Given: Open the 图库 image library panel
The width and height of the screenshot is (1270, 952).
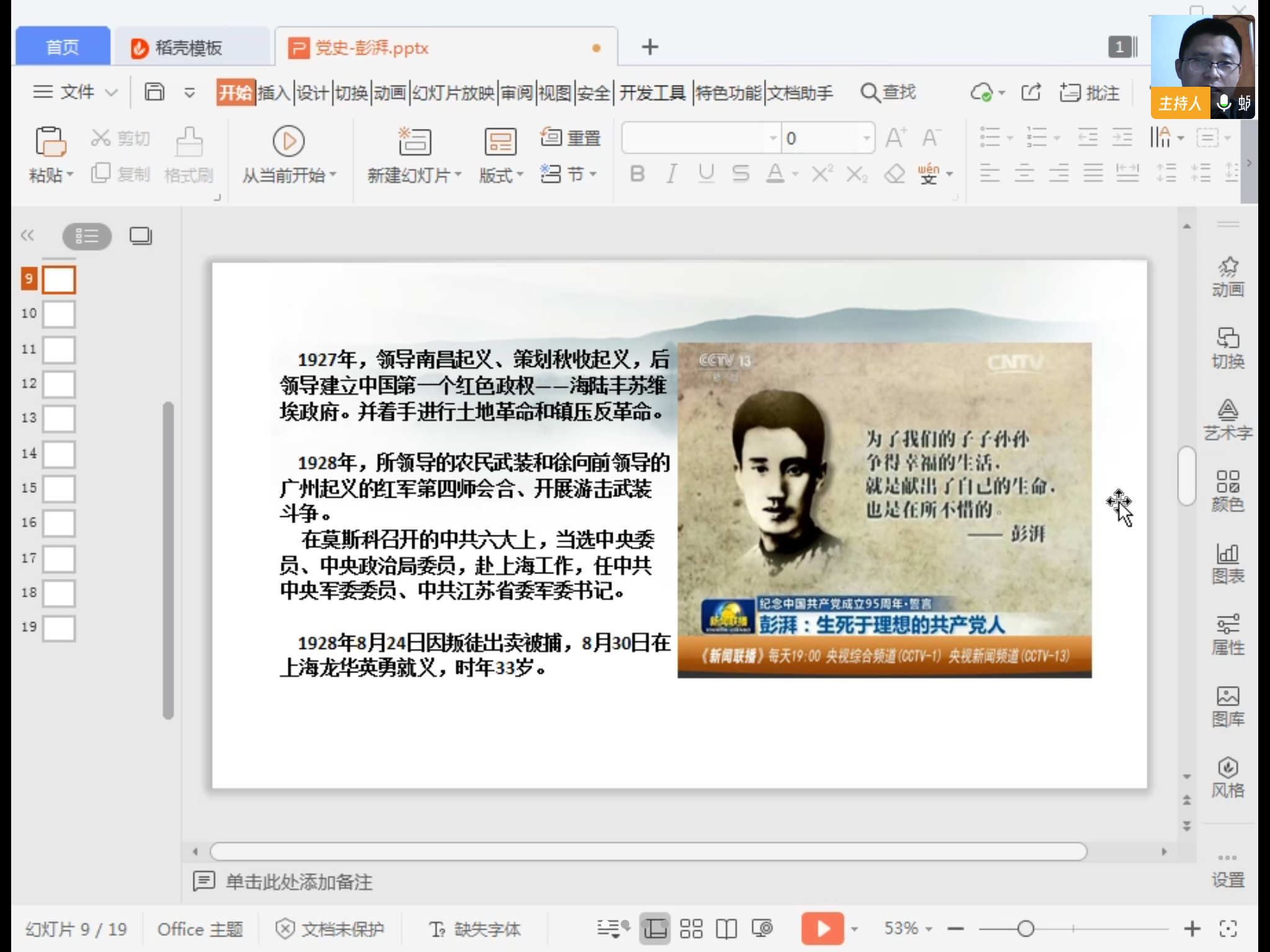Looking at the screenshot, I should click(x=1227, y=705).
